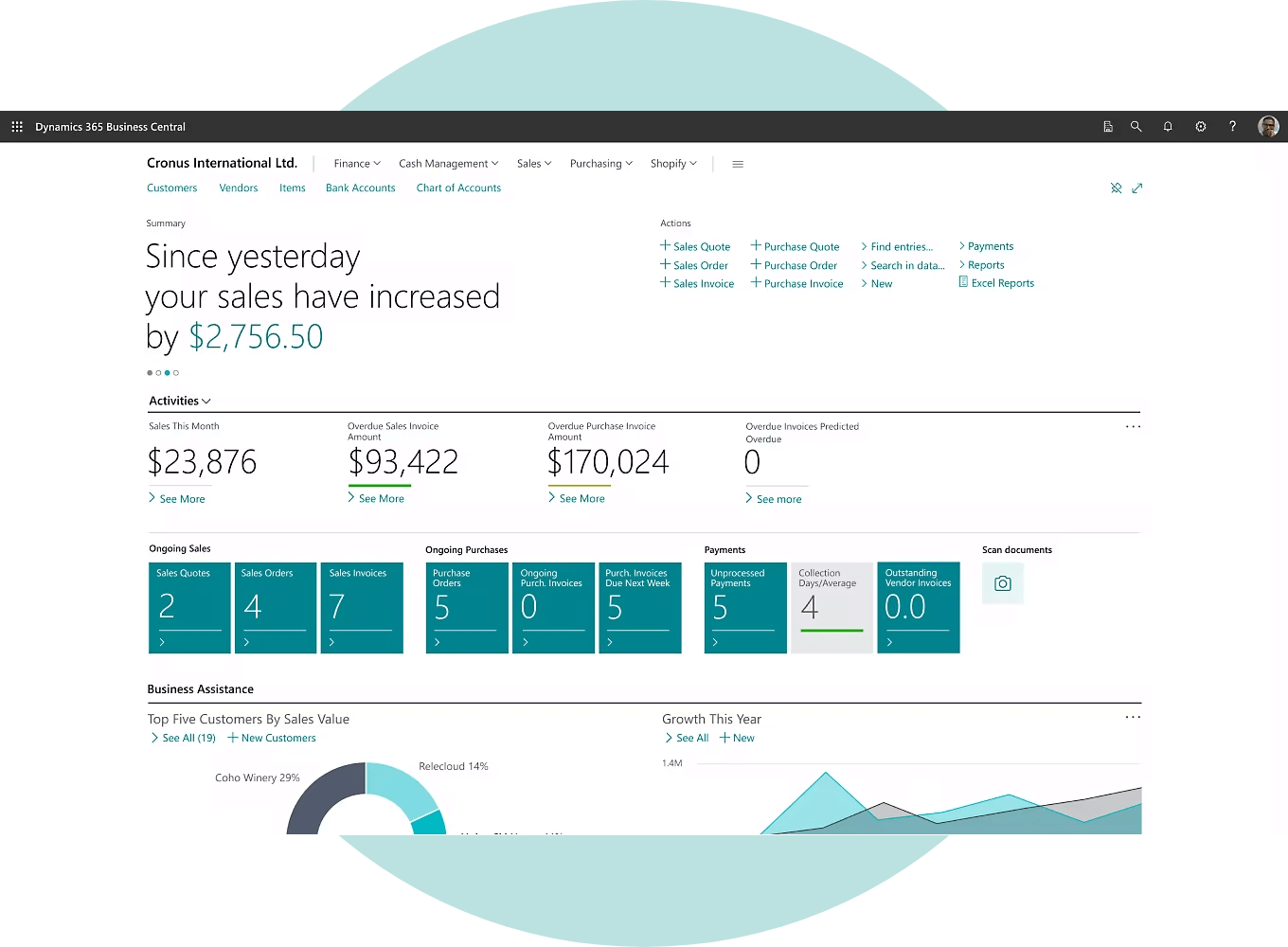The width and height of the screenshot is (1288, 947).
Task: Go to Vendors list
Action: pyautogui.click(x=239, y=188)
